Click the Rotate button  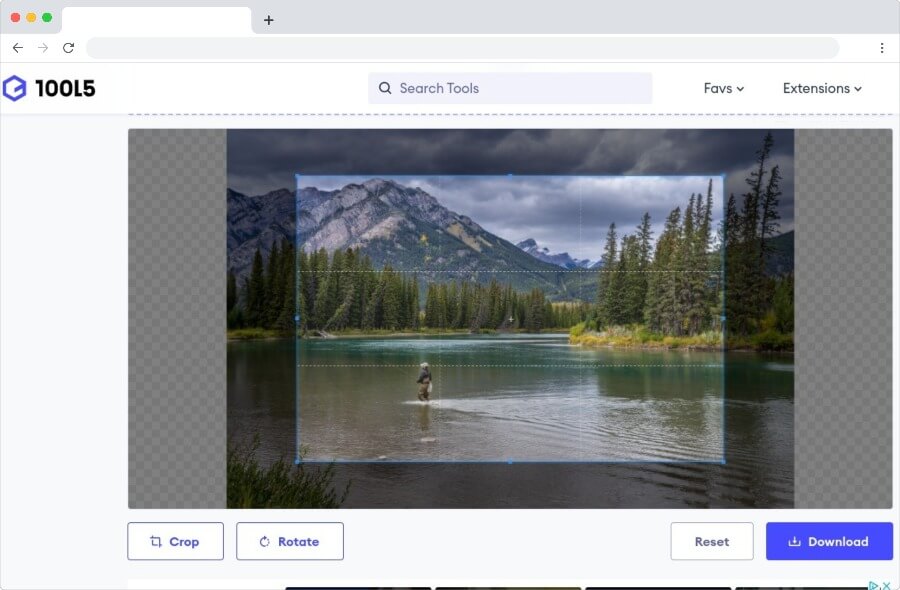pos(290,541)
